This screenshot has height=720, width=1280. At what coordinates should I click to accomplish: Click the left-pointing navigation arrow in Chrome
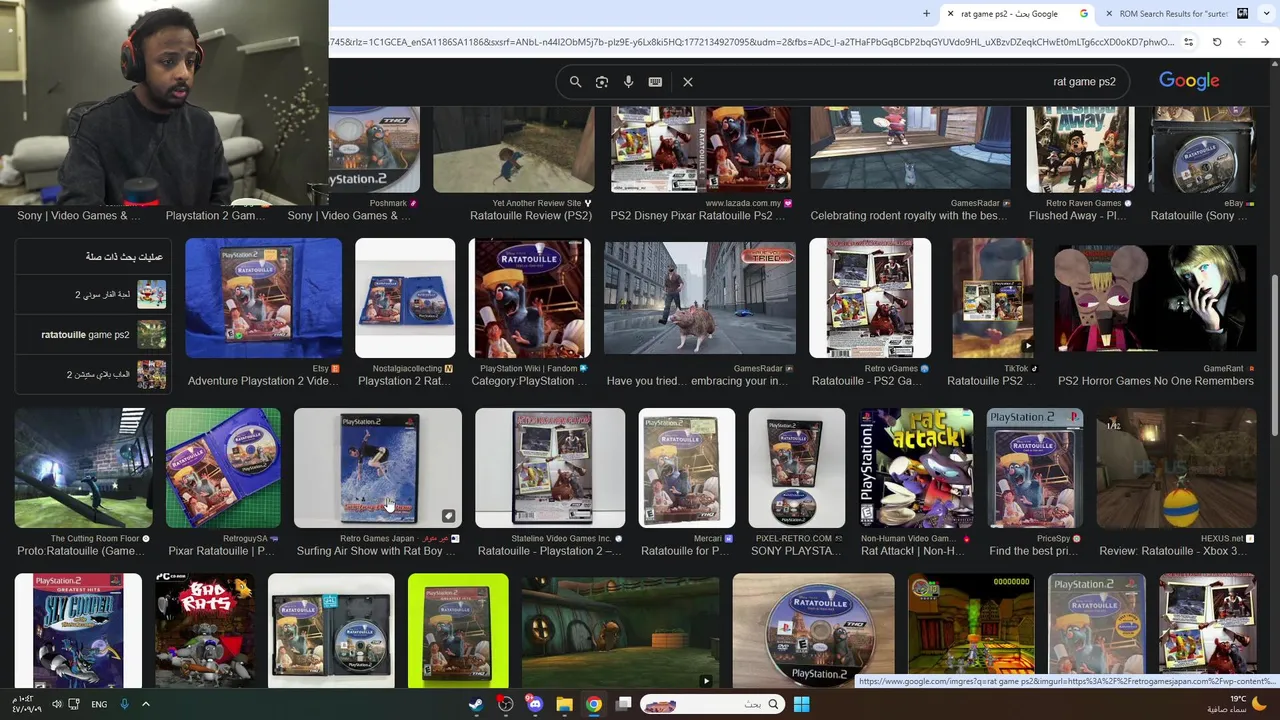click(x=1241, y=42)
